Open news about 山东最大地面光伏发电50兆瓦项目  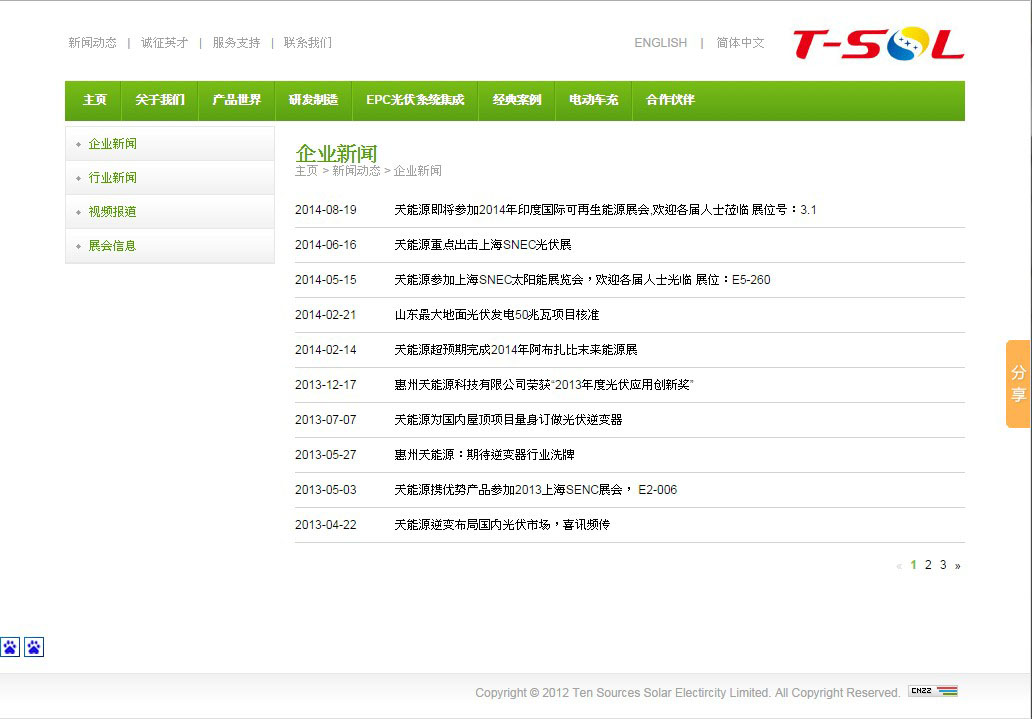(x=497, y=315)
